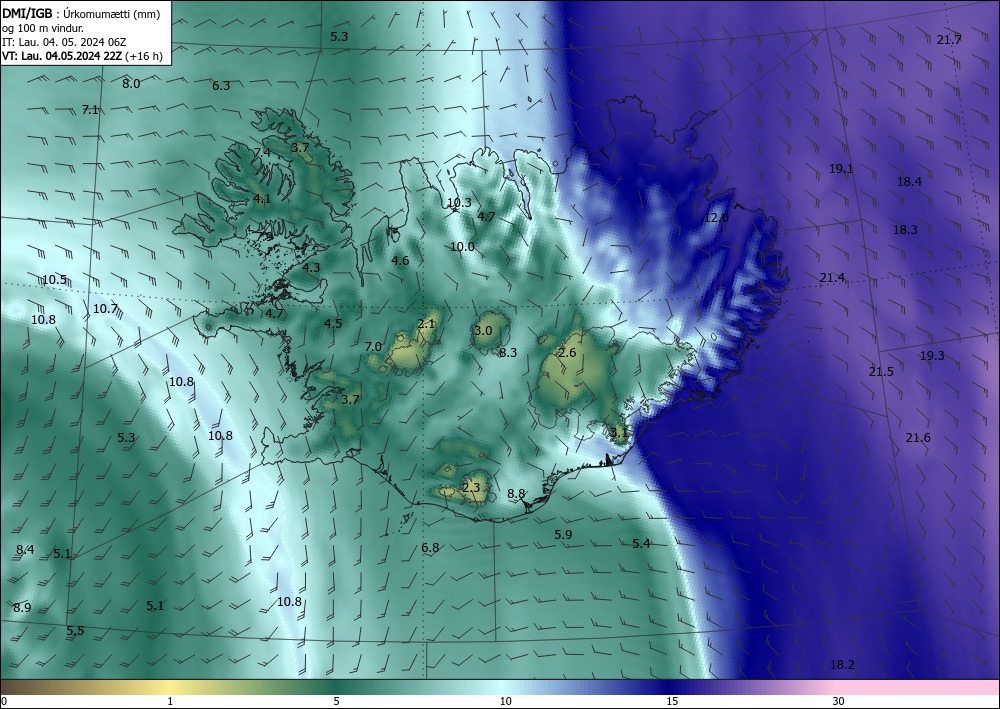Click the 'IT: Lau. 04. 05. 2024 06Z' line
The image size is (1000, 709).
point(64,42)
